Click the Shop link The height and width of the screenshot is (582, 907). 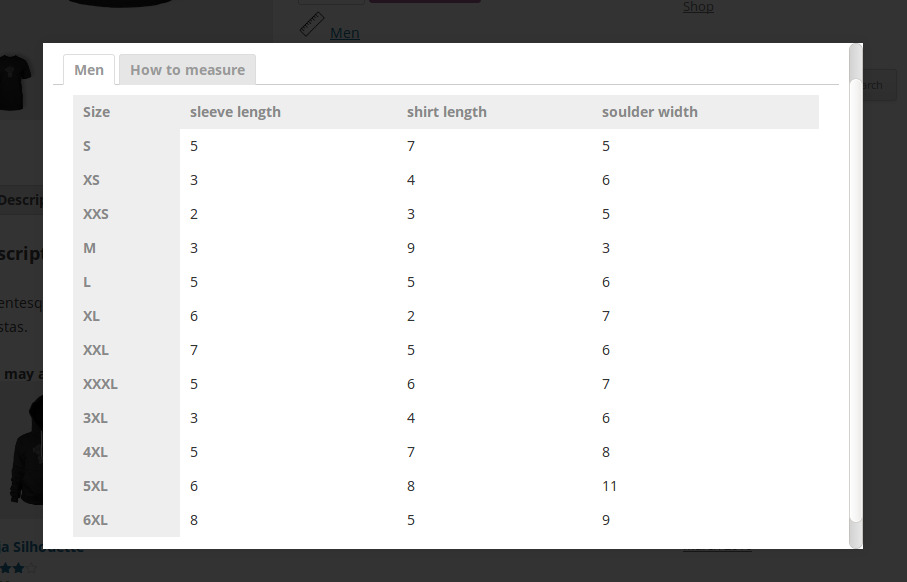tap(698, 7)
